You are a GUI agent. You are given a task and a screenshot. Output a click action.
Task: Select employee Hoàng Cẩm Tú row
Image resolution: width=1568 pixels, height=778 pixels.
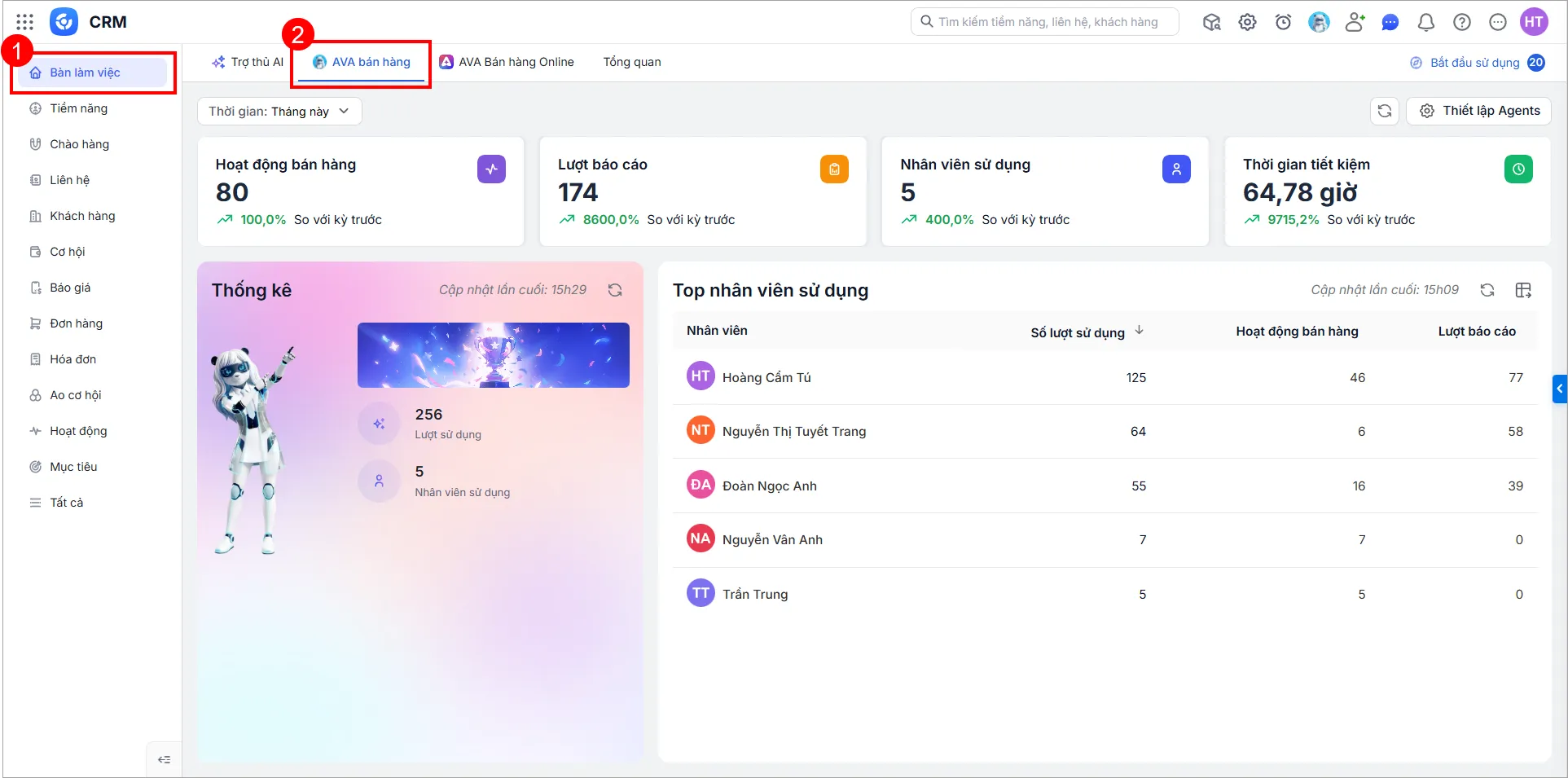pos(1105,377)
